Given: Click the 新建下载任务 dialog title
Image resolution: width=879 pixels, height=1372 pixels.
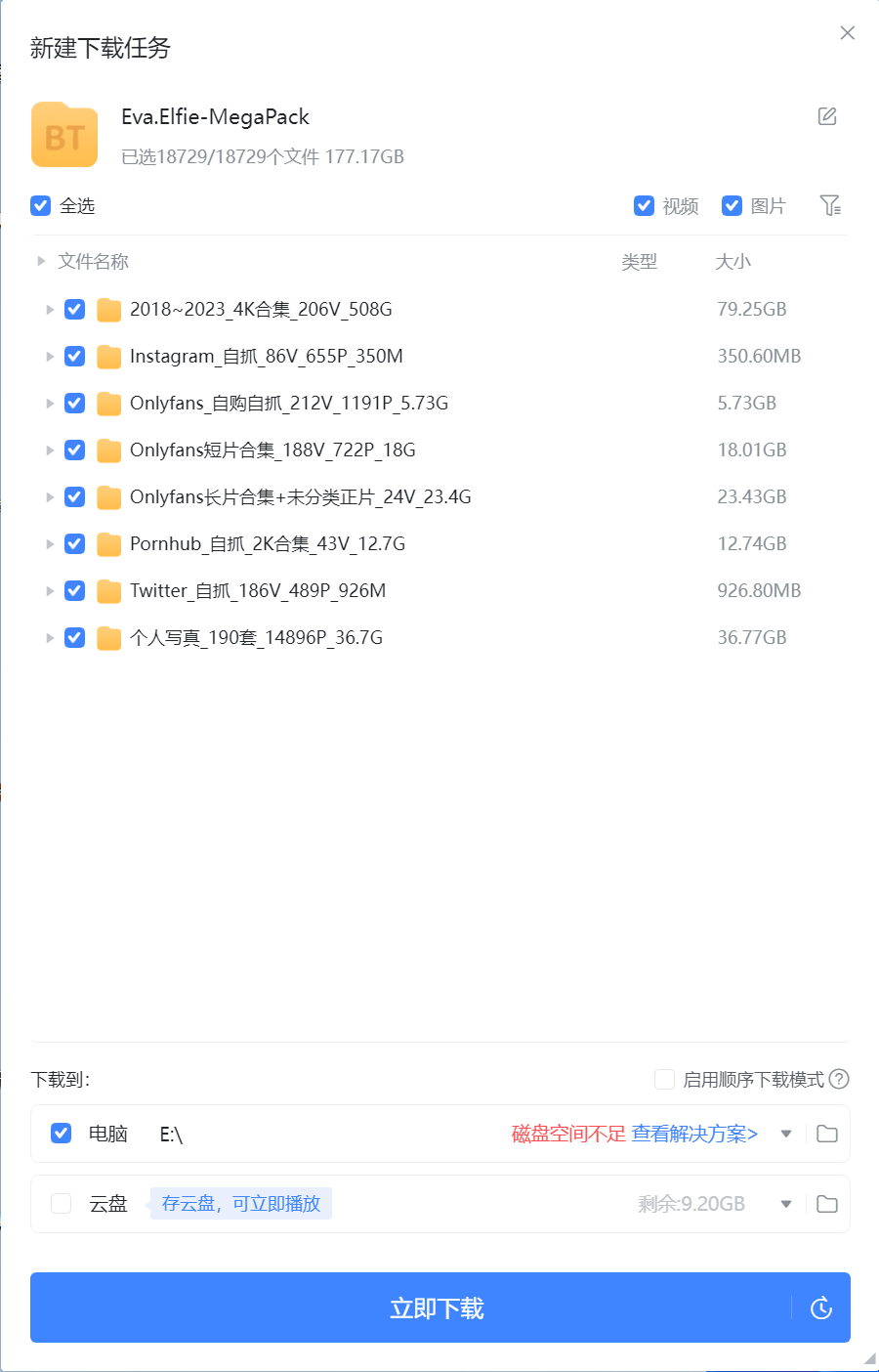Looking at the screenshot, I should click(x=101, y=48).
